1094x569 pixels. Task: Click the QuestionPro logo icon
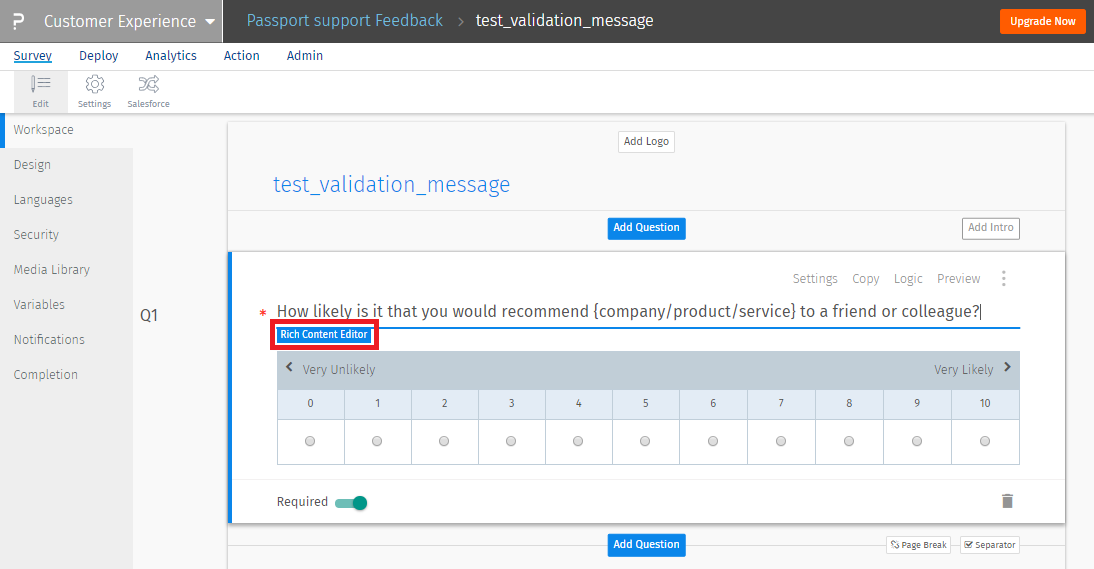tap(18, 21)
